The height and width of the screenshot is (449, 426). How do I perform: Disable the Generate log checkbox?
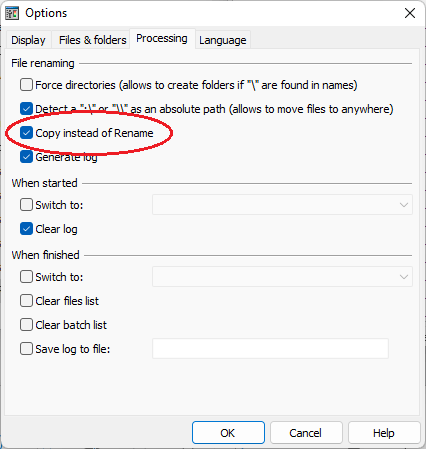[x=26, y=157]
